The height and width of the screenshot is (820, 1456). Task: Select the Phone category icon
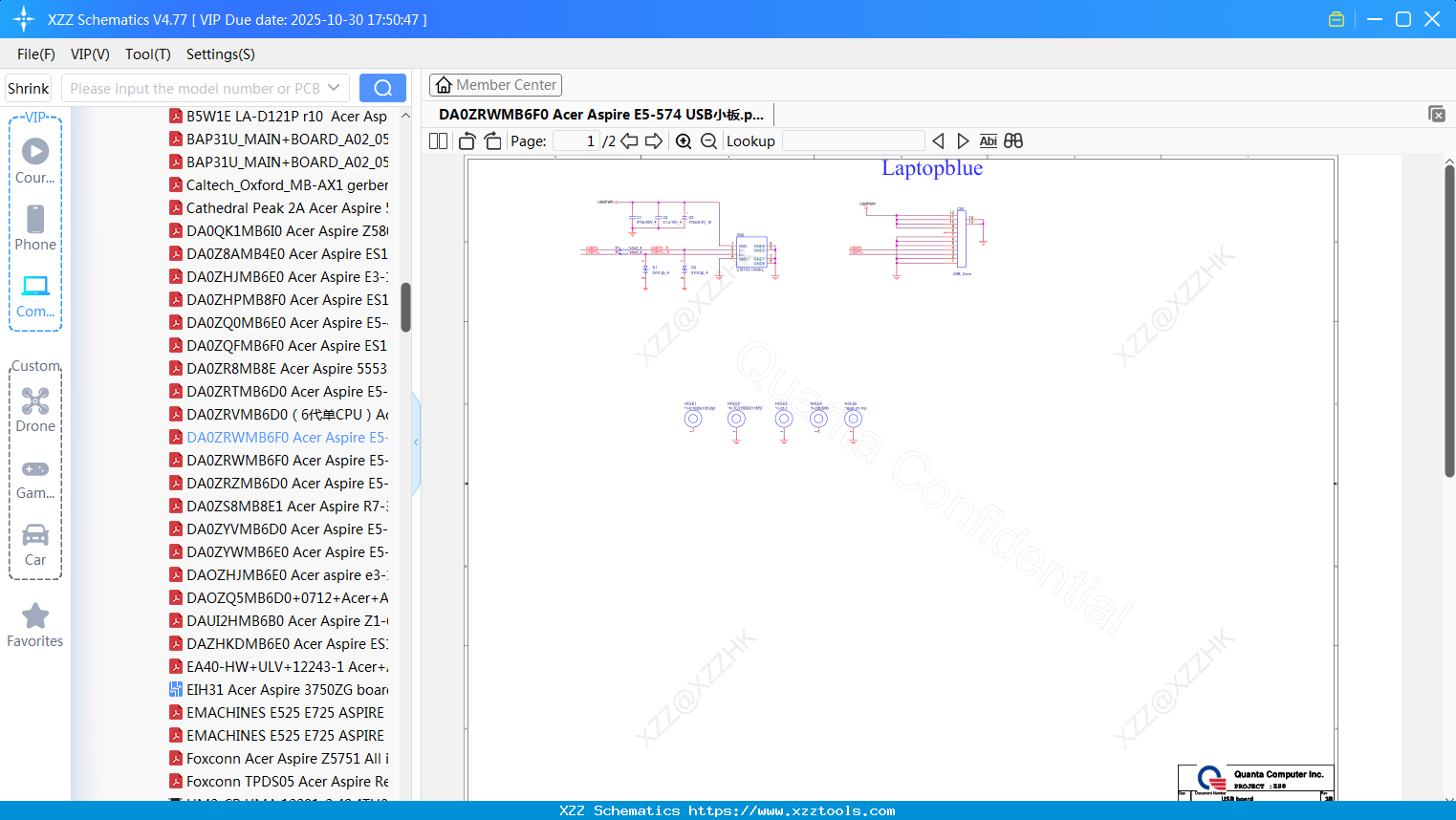[x=35, y=227]
